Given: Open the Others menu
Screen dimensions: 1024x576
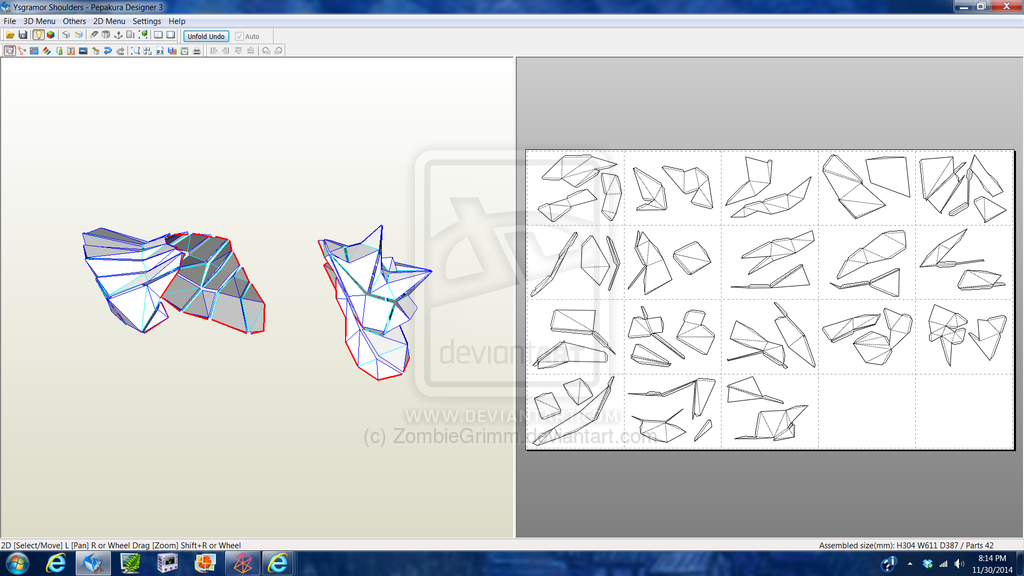Looking at the screenshot, I should click(x=74, y=21).
